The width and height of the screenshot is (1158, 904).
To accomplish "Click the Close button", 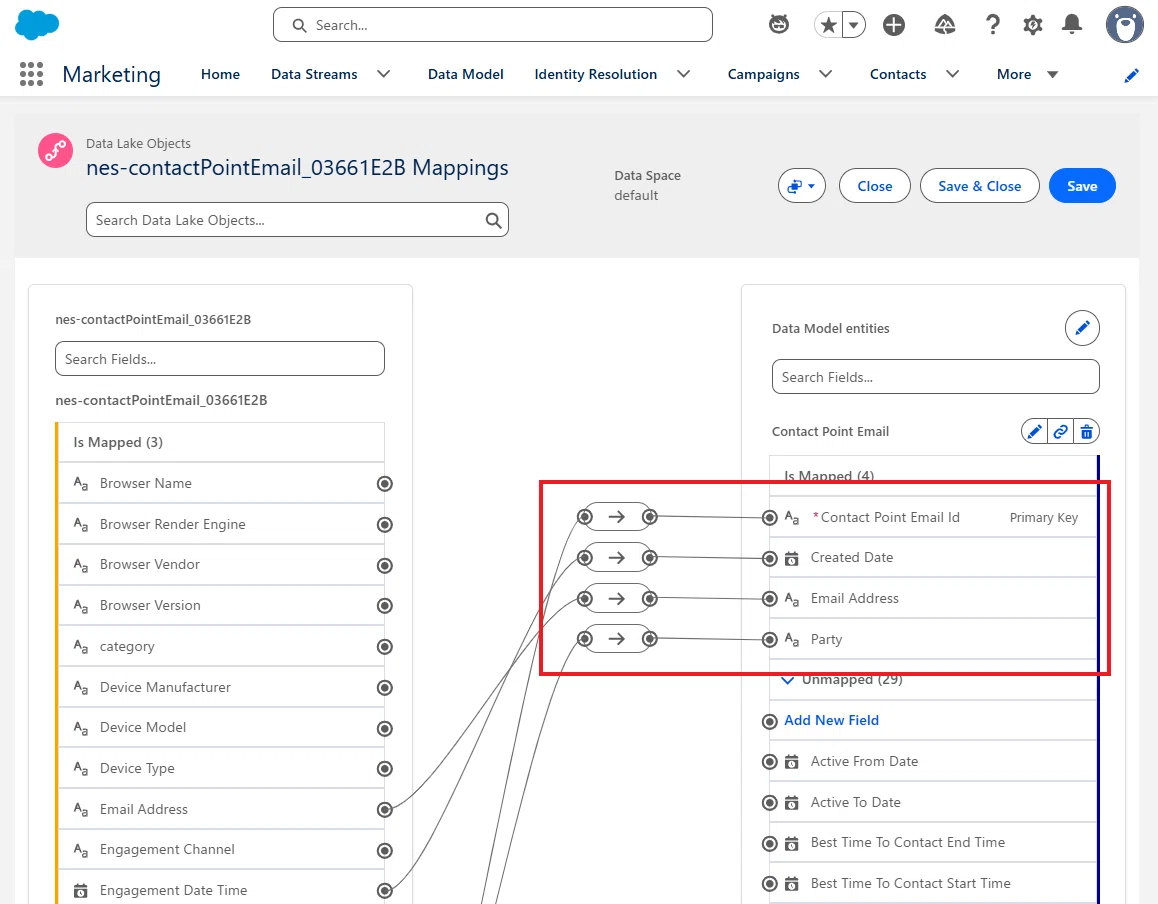I will (x=874, y=186).
